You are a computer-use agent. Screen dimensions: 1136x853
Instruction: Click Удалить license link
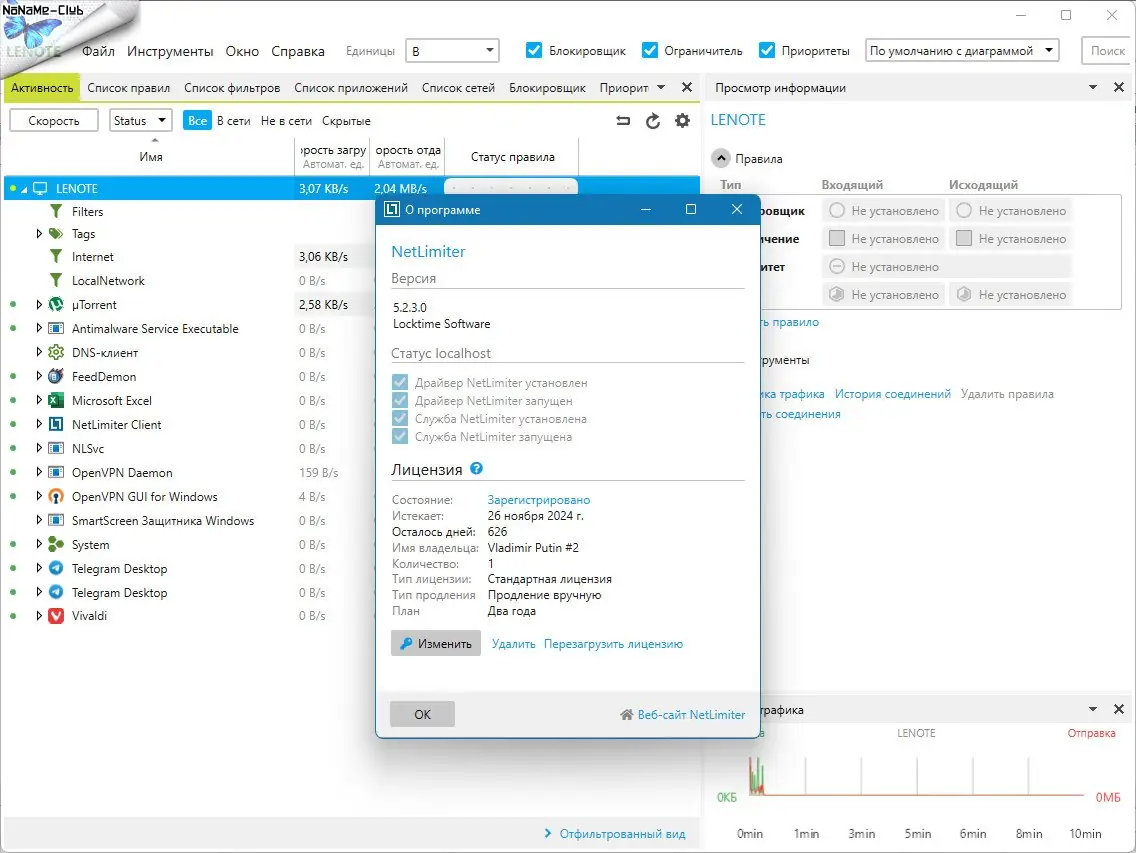[x=514, y=644]
